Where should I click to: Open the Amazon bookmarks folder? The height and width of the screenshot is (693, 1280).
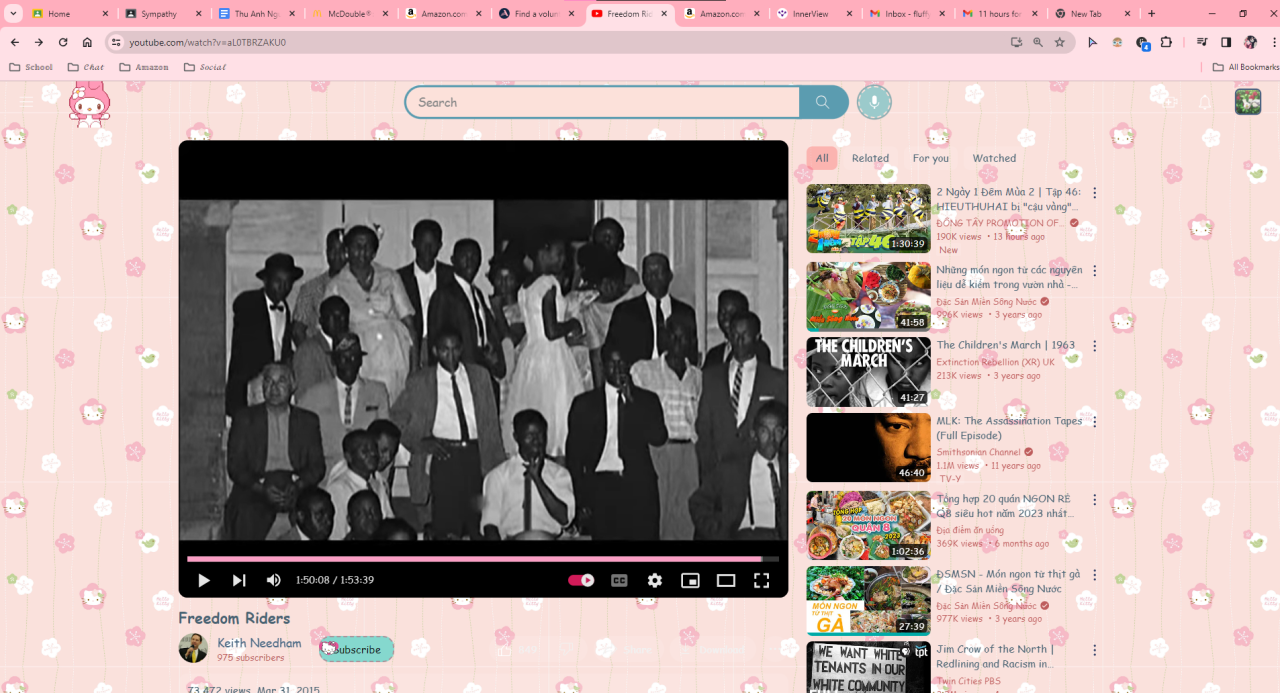[x=144, y=67]
